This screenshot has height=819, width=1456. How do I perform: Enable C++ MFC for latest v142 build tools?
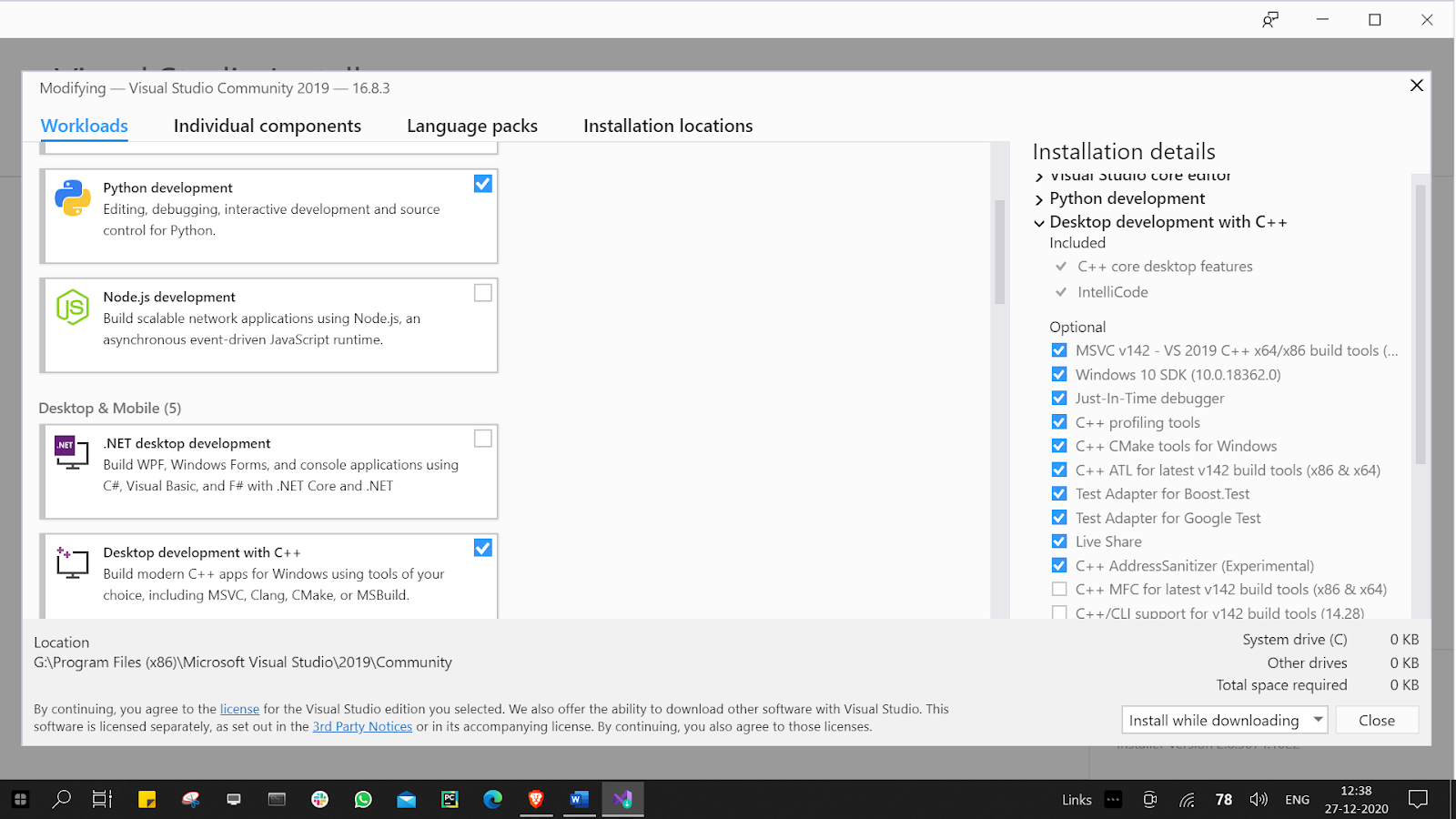click(1059, 589)
